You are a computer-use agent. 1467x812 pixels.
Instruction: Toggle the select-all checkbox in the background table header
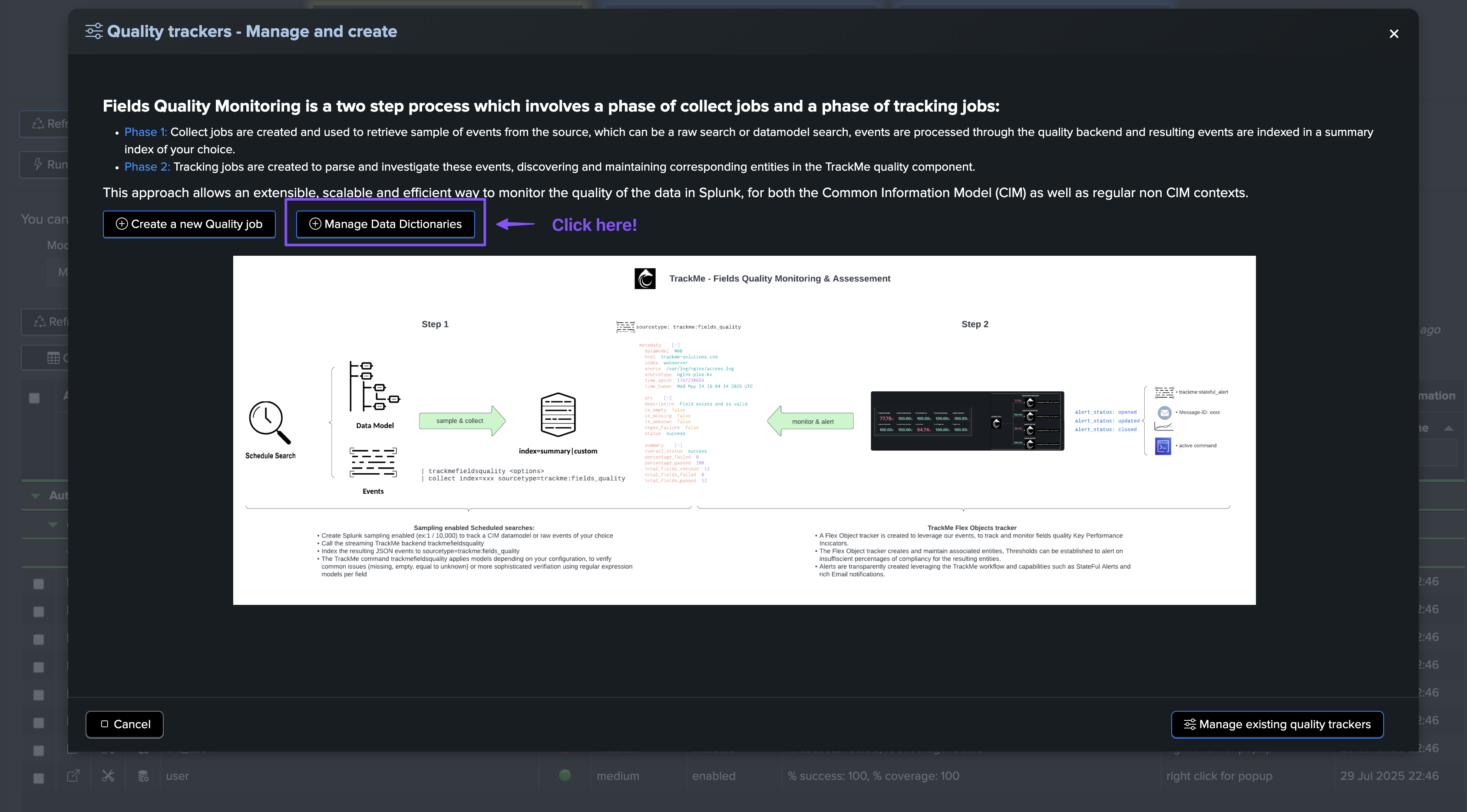point(34,398)
